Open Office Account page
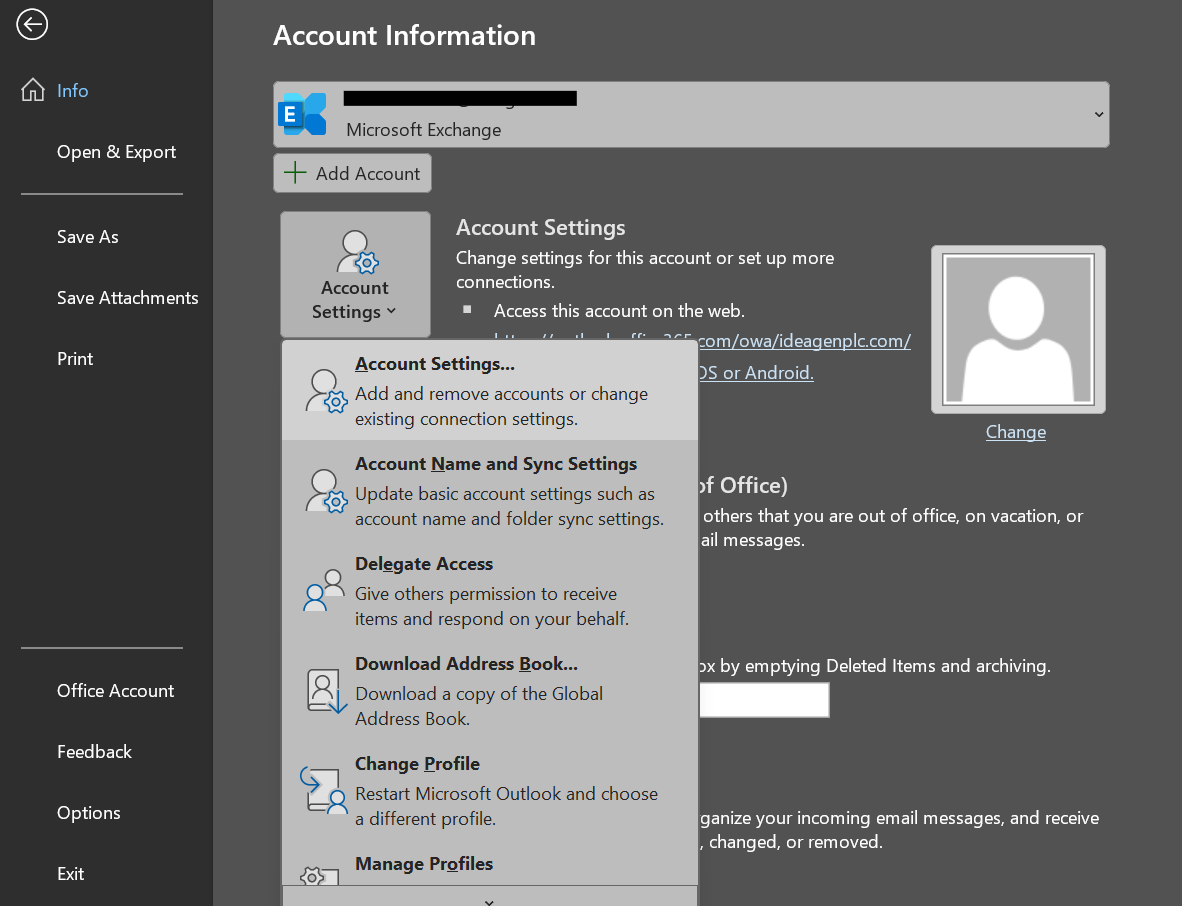This screenshot has height=906, width=1182. [115, 691]
